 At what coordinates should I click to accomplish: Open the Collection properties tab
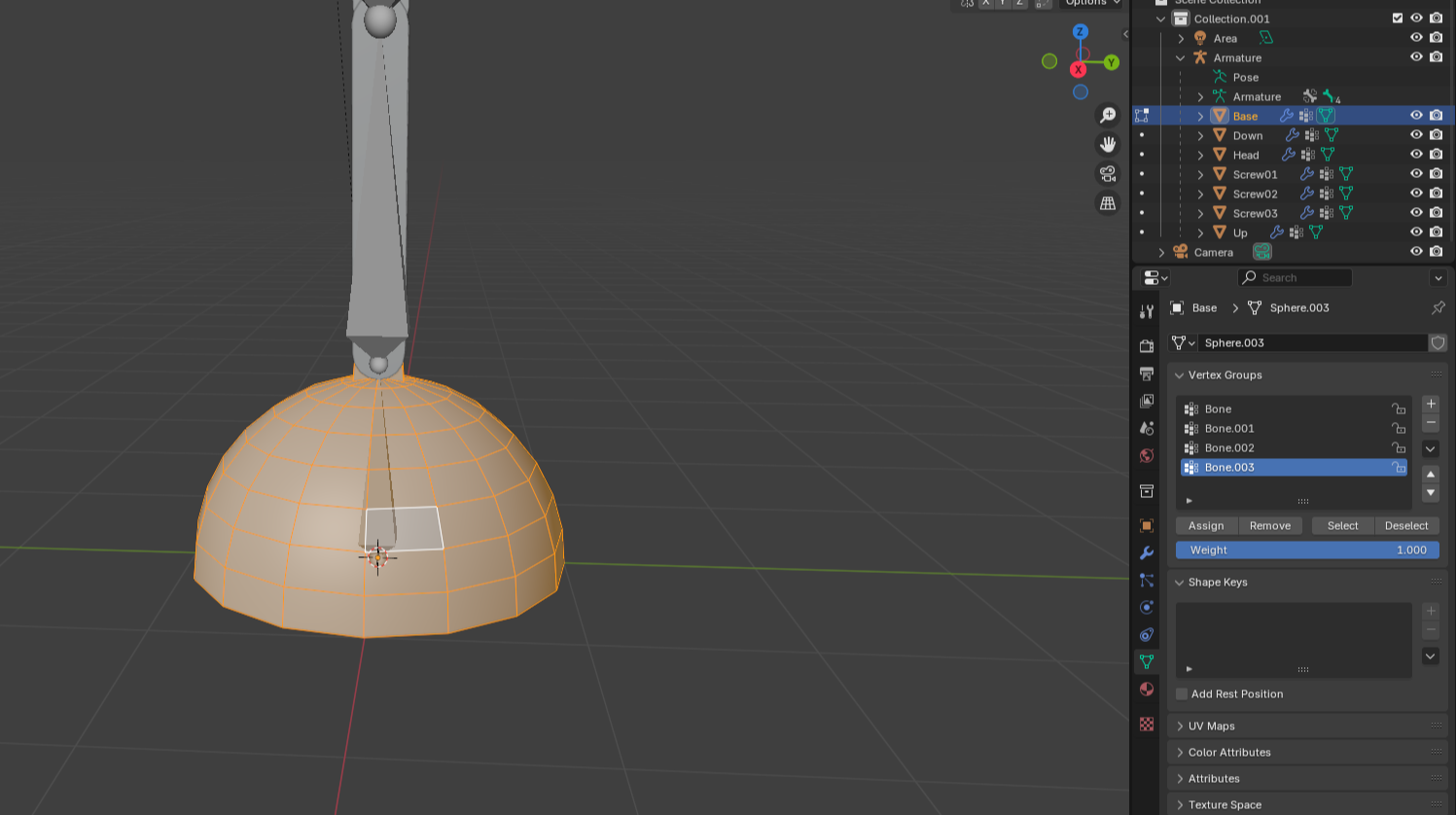point(1147,491)
